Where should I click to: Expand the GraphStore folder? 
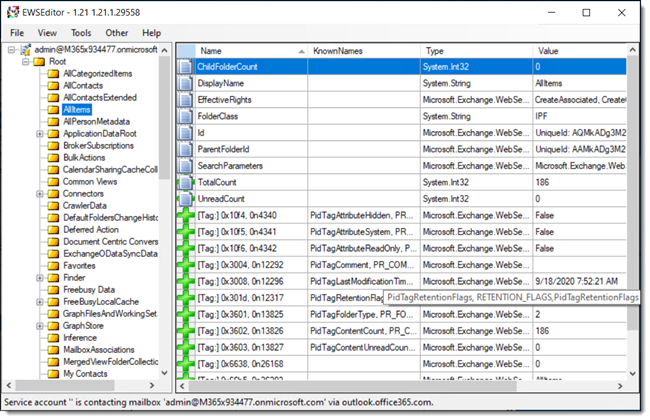click(x=40, y=326)
